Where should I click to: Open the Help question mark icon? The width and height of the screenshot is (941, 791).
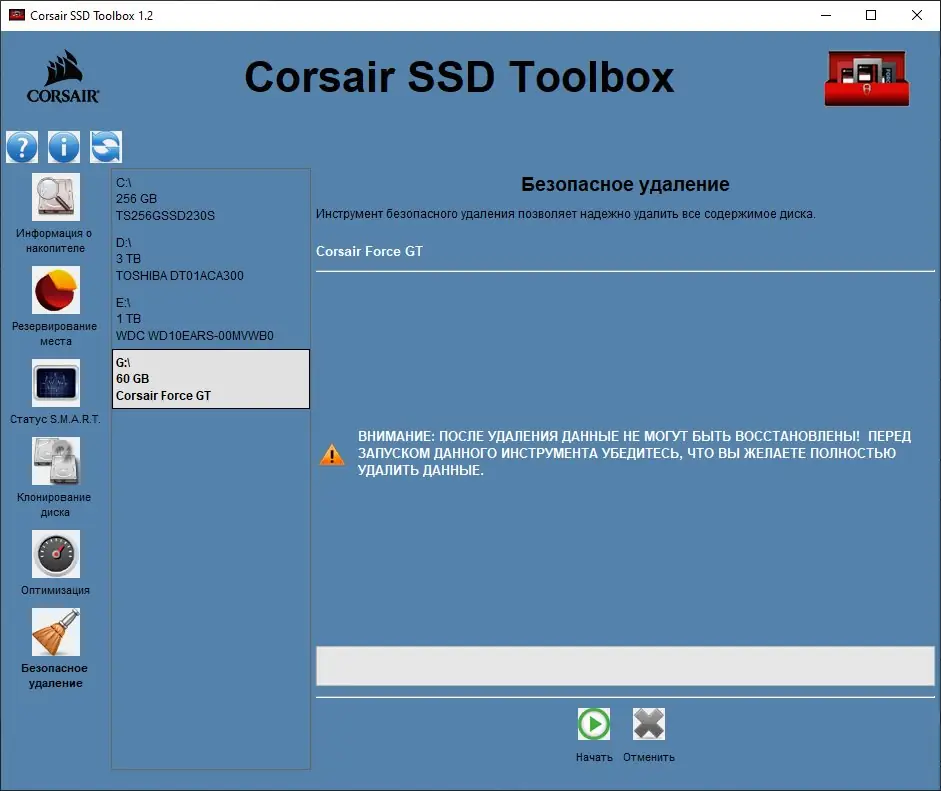coord(22,147)
